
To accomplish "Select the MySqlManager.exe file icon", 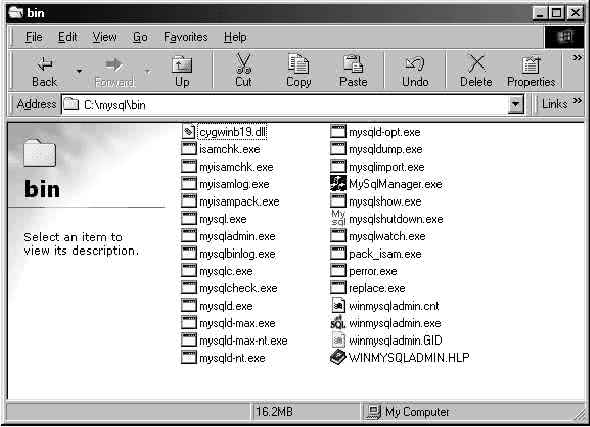I will [x=338, y=184].
